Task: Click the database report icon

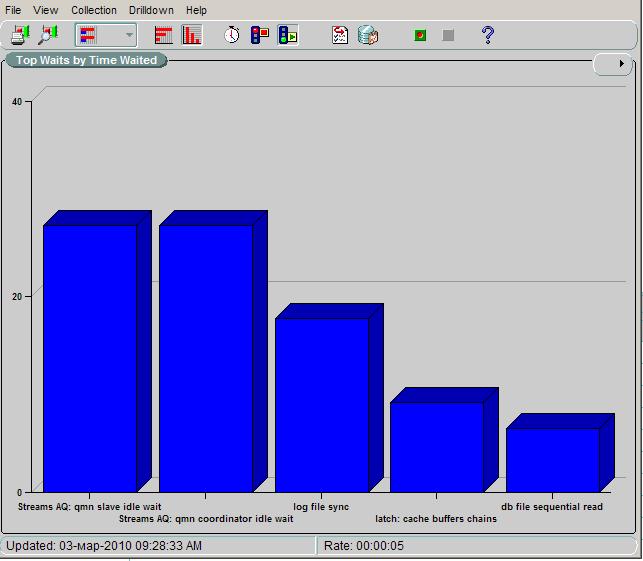Action: pos(368,35)
